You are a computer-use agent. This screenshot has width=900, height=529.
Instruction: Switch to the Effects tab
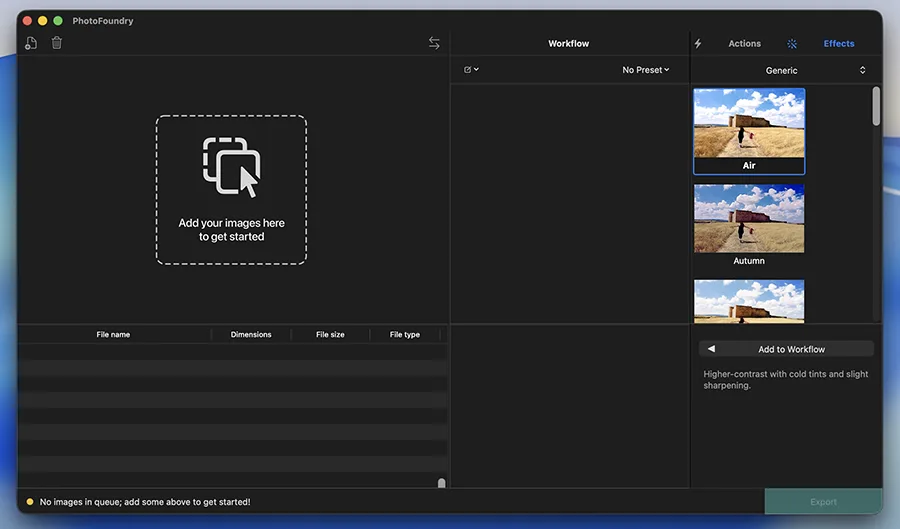[x=838, y=44]
